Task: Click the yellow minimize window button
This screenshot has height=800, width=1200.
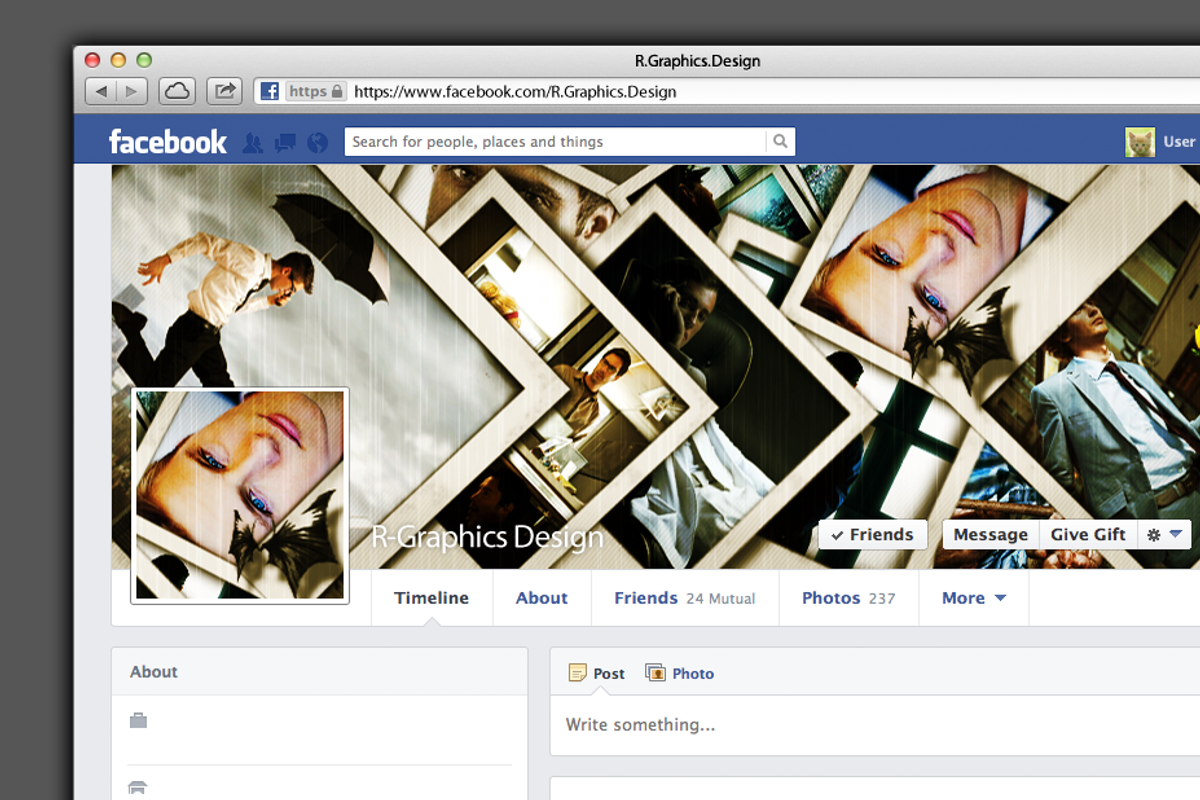Action: point(118,60)
